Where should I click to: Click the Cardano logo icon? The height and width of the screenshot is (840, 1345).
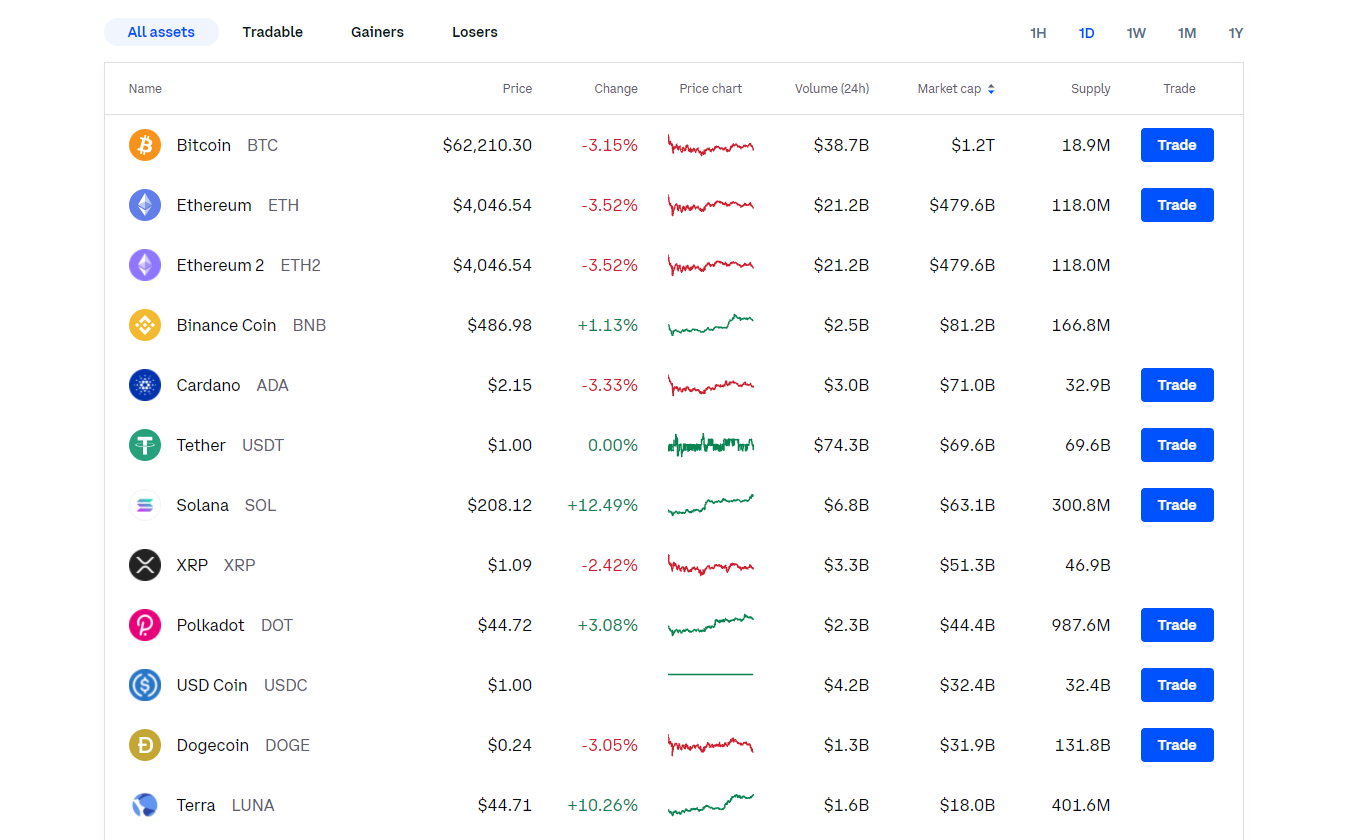(145, 385)
